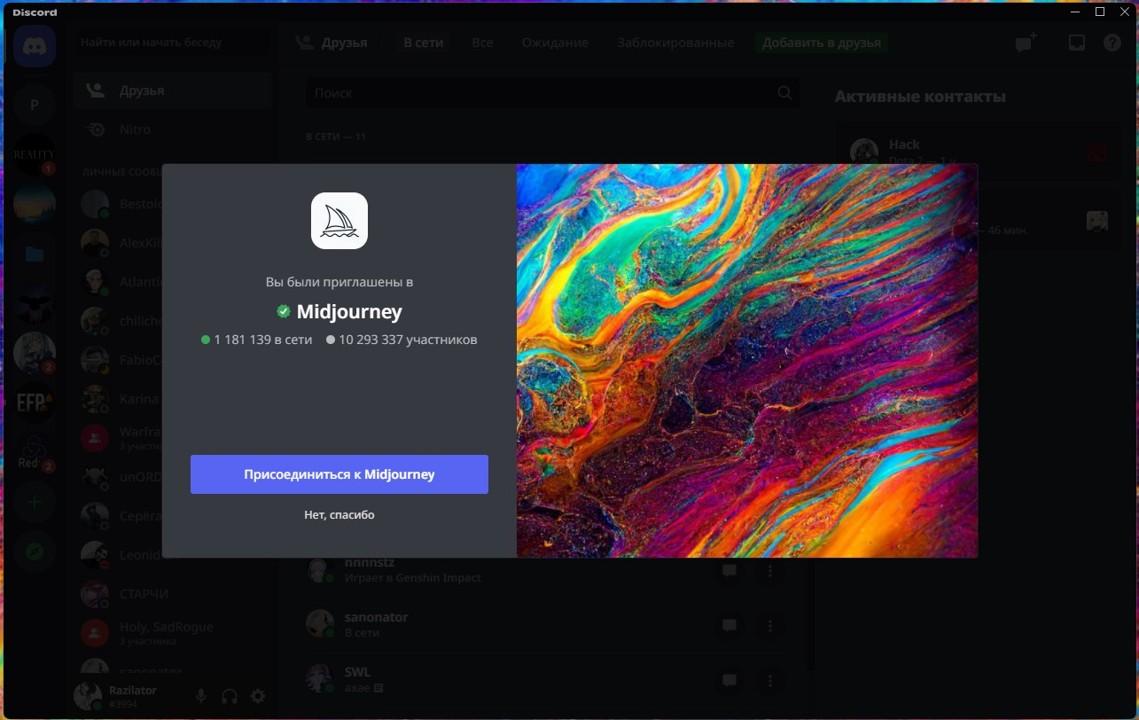Click the green verified badge beside Midjourney
Viewport: 1139px width, 720px height.
283,312
